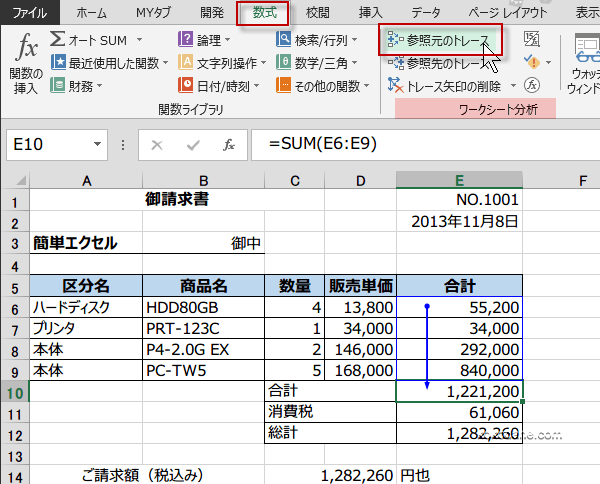The height and width of the screenshot is (484, 600).
Task: Click the 消費税 label cell
Action: (331, 412)
